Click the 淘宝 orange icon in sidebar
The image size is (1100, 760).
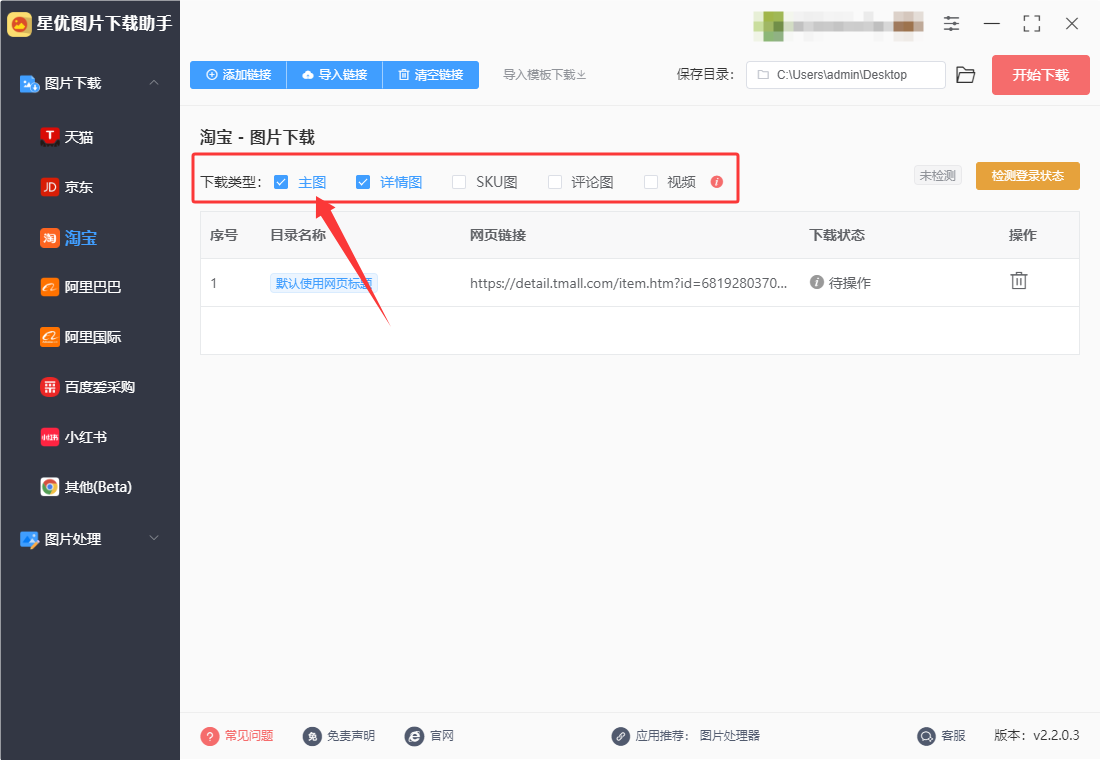point(49,238)
